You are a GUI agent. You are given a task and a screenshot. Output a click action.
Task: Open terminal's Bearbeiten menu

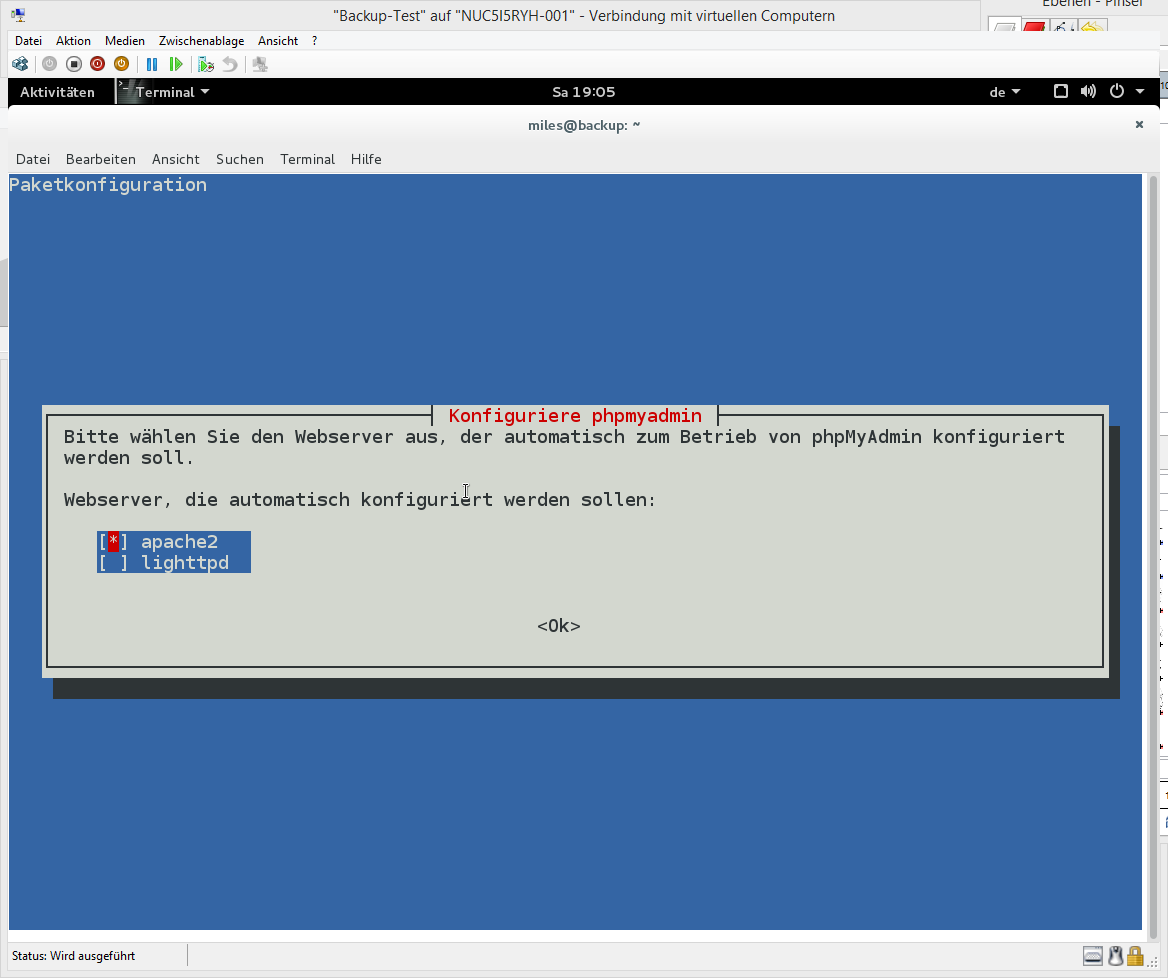coord(101,159)
